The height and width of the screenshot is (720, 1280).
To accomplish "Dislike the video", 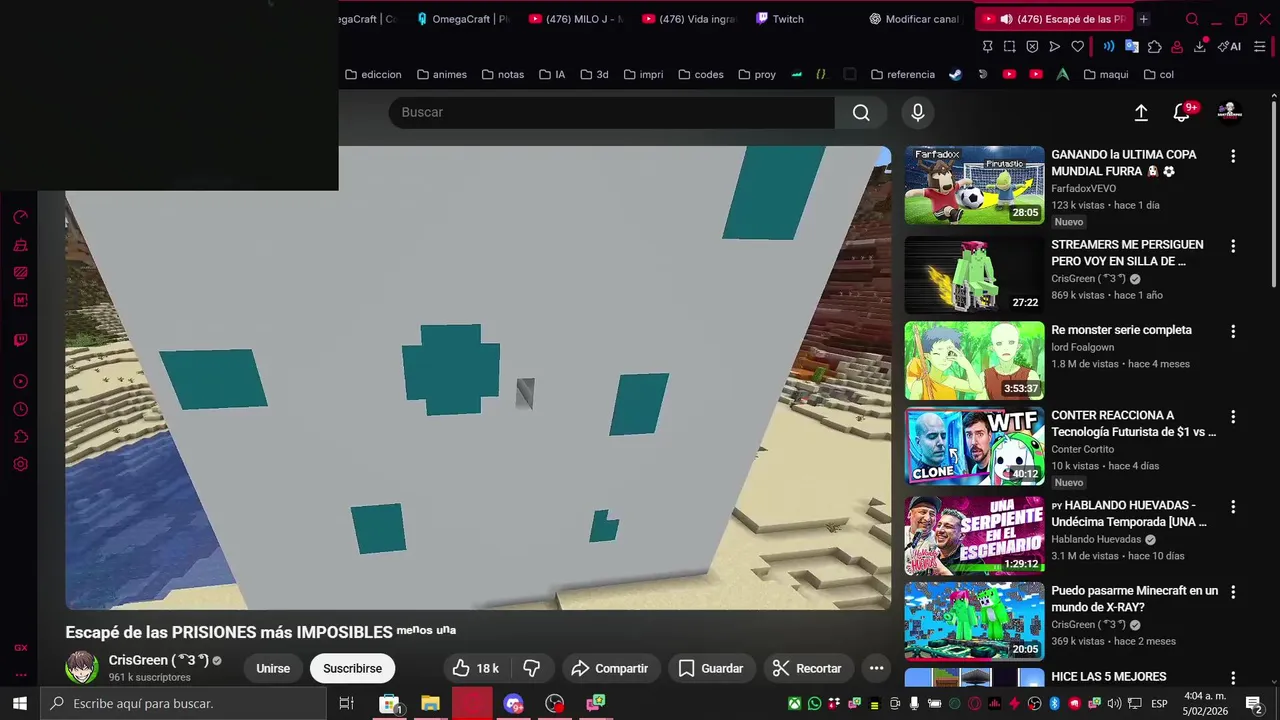I will coord(532,668).
